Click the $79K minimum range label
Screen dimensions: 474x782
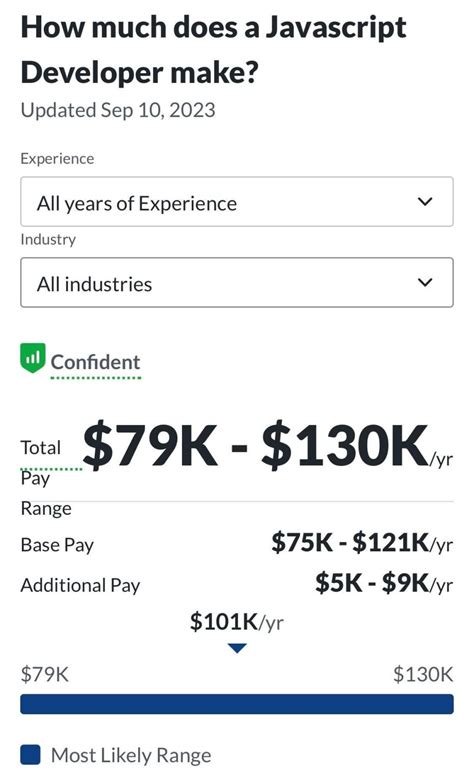[44, 674]
